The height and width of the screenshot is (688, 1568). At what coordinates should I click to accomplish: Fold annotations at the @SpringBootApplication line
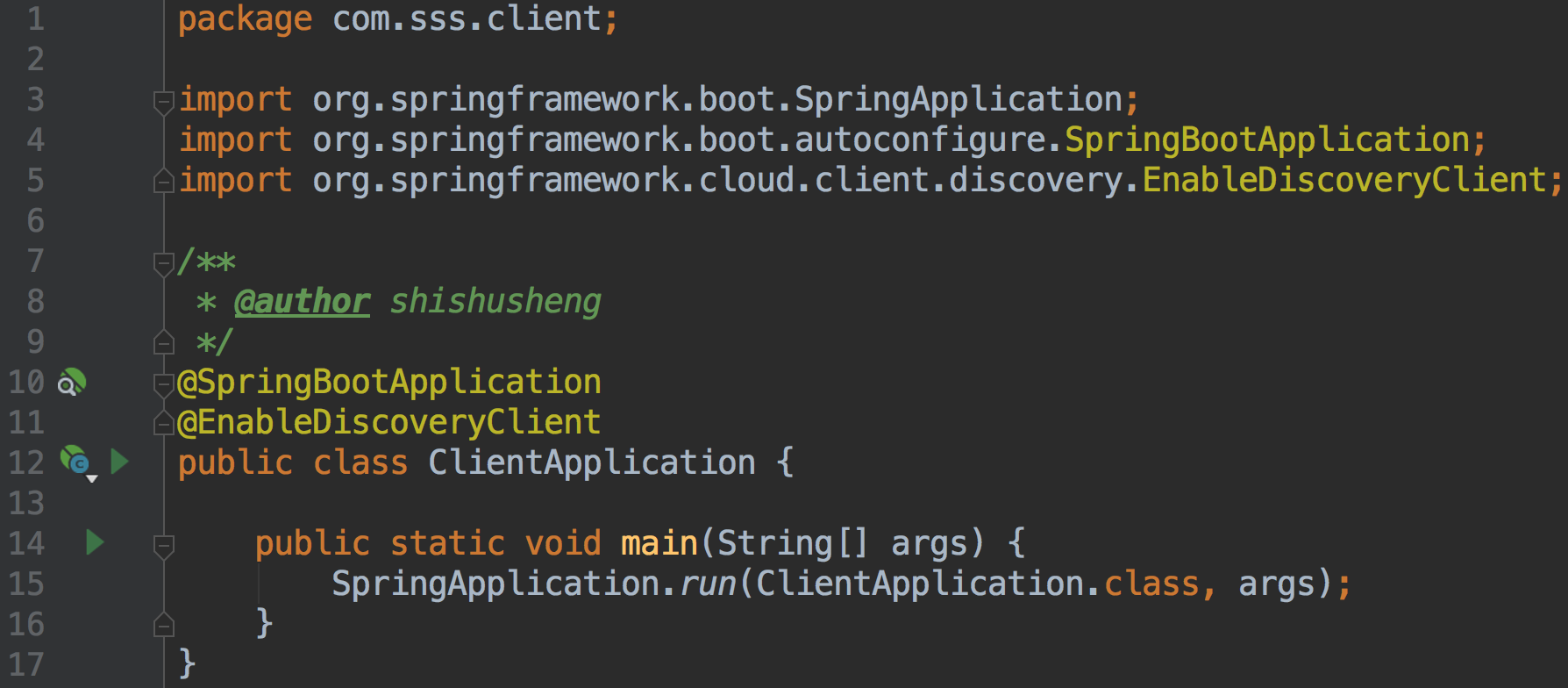pyautogui.click(x=163, y=383)
